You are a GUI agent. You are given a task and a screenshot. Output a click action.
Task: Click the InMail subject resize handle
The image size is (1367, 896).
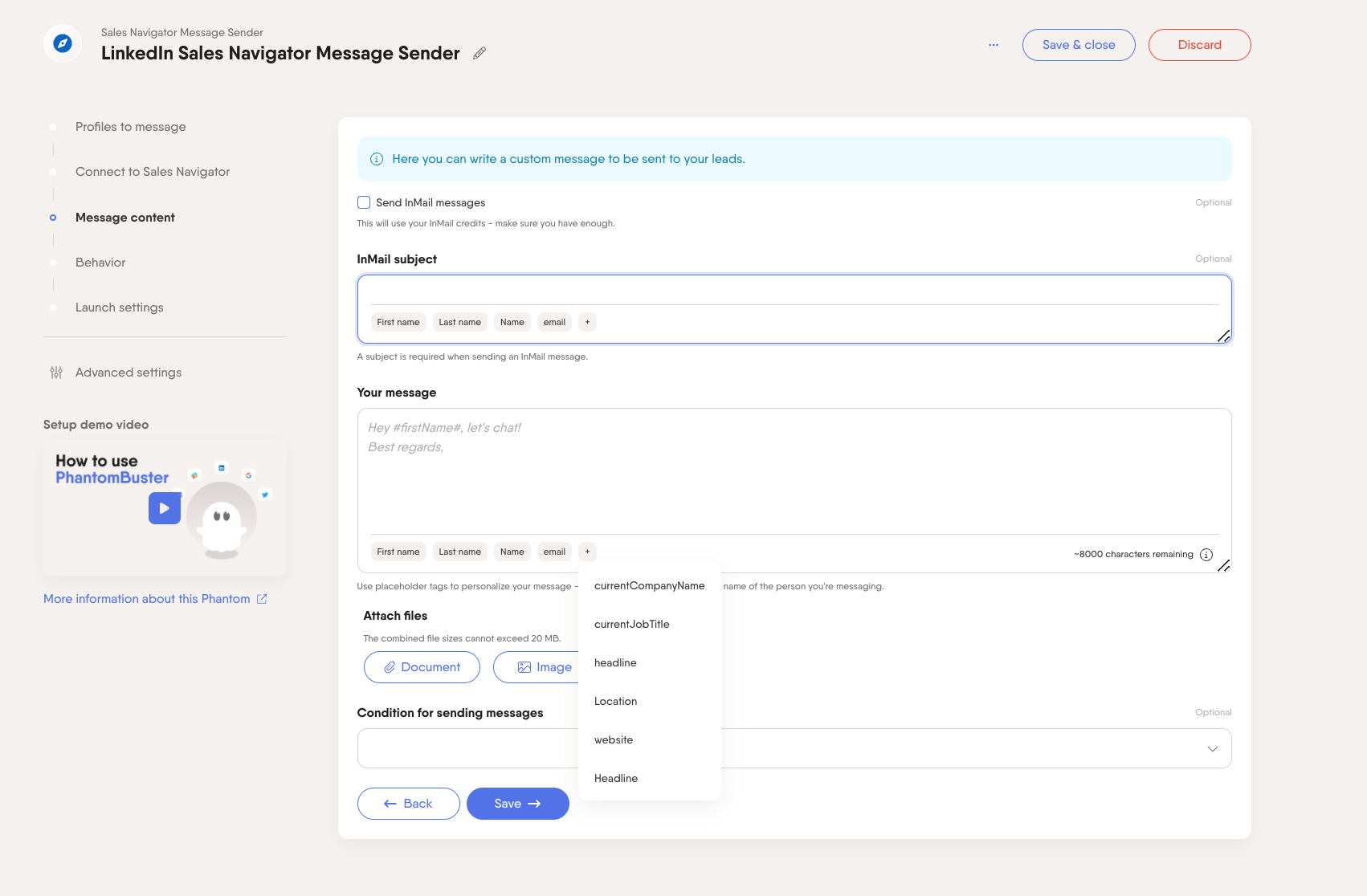click(x=1223, y=336)
